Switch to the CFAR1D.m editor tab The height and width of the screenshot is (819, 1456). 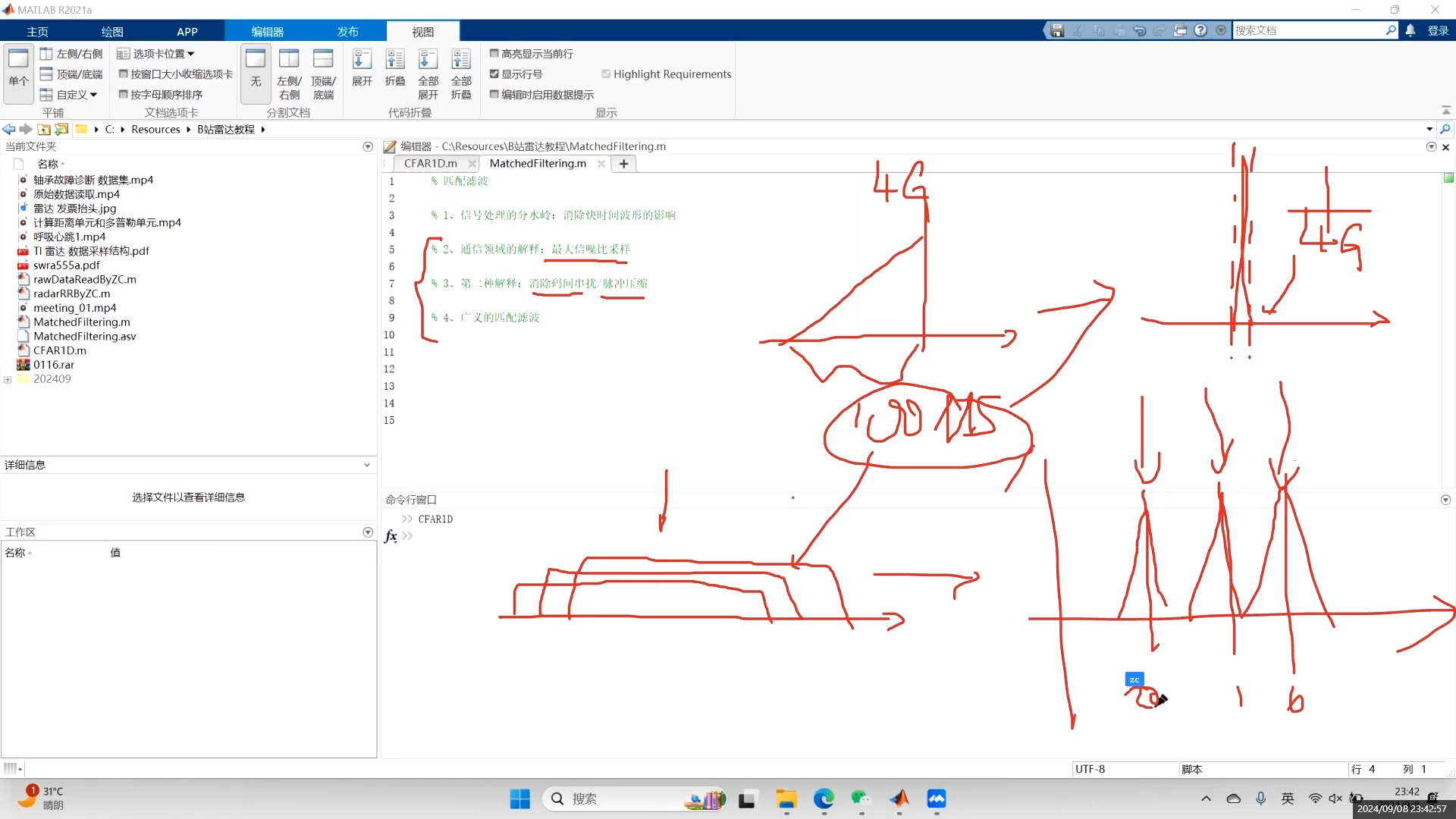(x=431, y=163)
